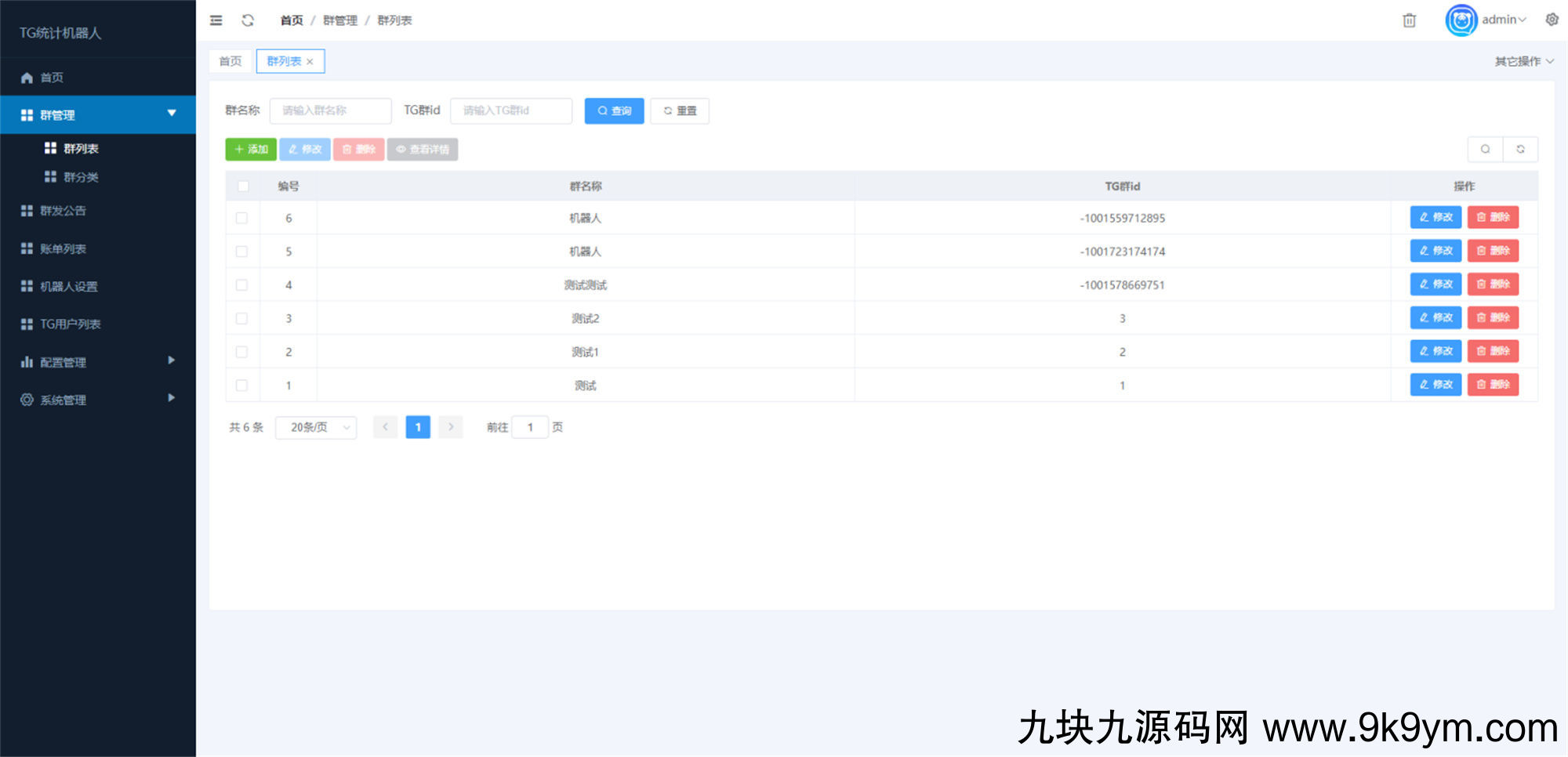Open the 20条/页 page size dropdown

click(x=316, y=427)
